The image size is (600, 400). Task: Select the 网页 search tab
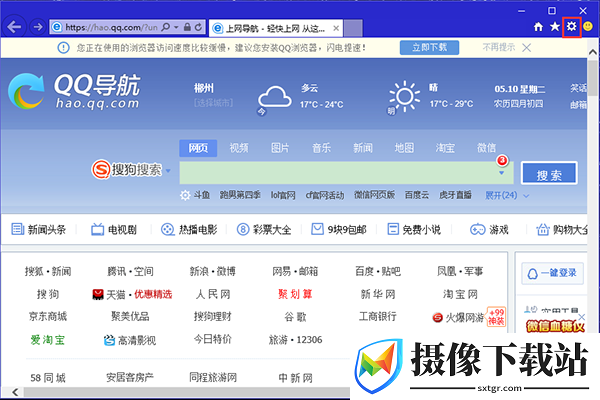pos(198,148)
